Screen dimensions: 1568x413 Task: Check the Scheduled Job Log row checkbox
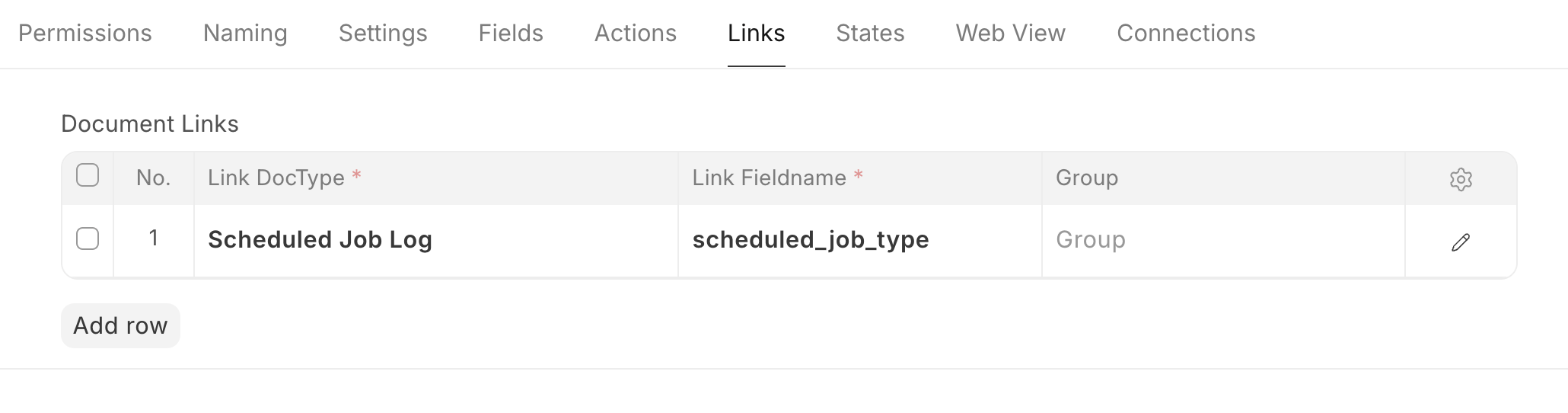tap(88, 239)
